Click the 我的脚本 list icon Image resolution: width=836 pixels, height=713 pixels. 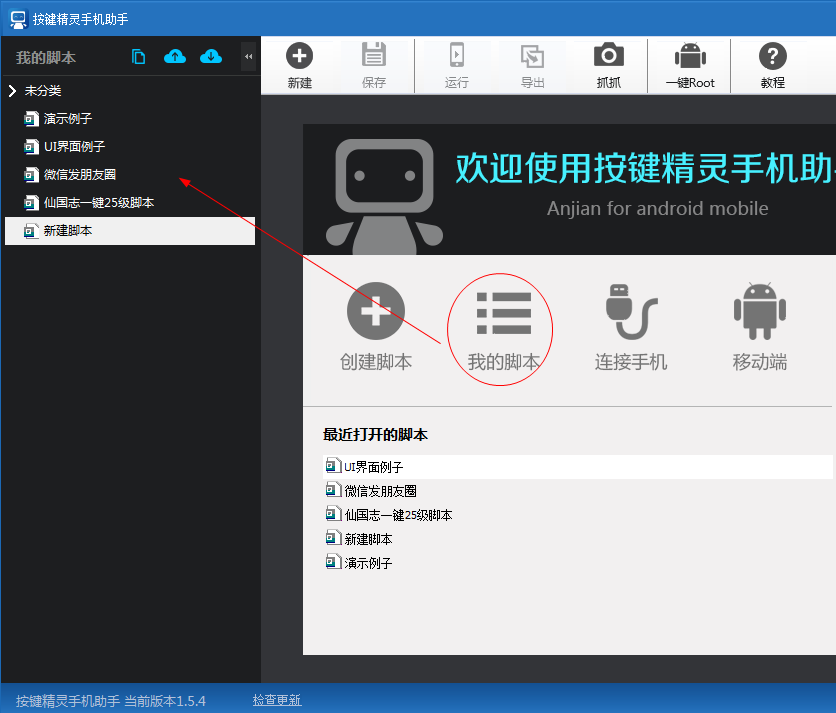click(504, 314)
